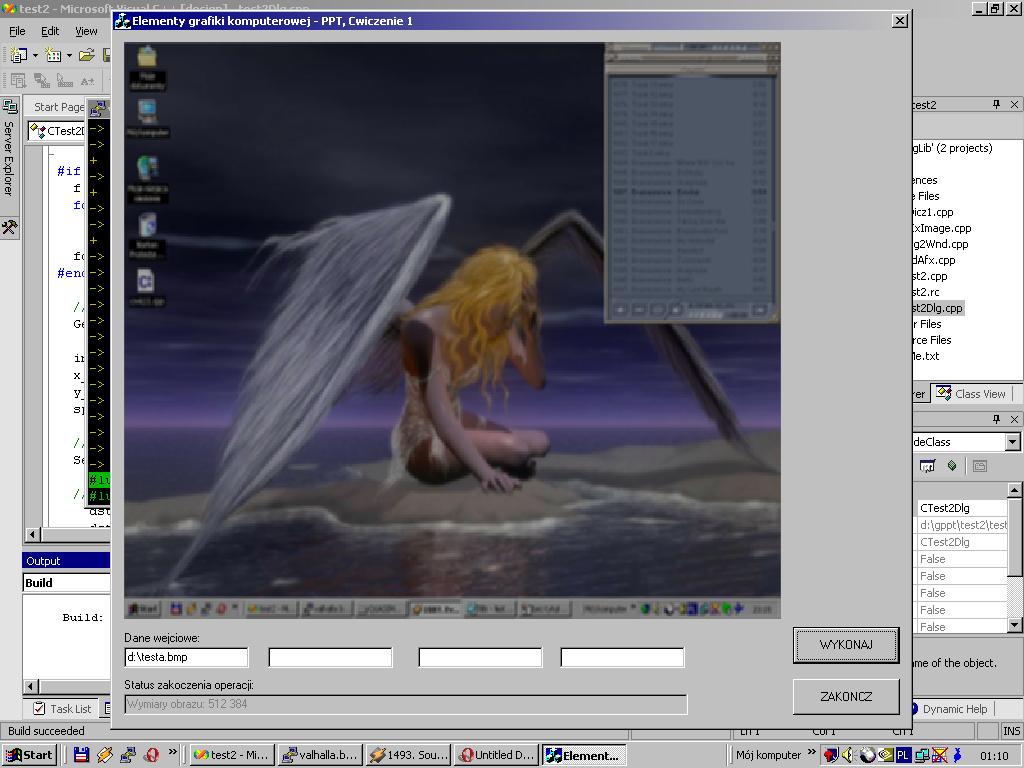Open the File menu
The height and width of the screenshot is (768, 1024).
[17, 31]
